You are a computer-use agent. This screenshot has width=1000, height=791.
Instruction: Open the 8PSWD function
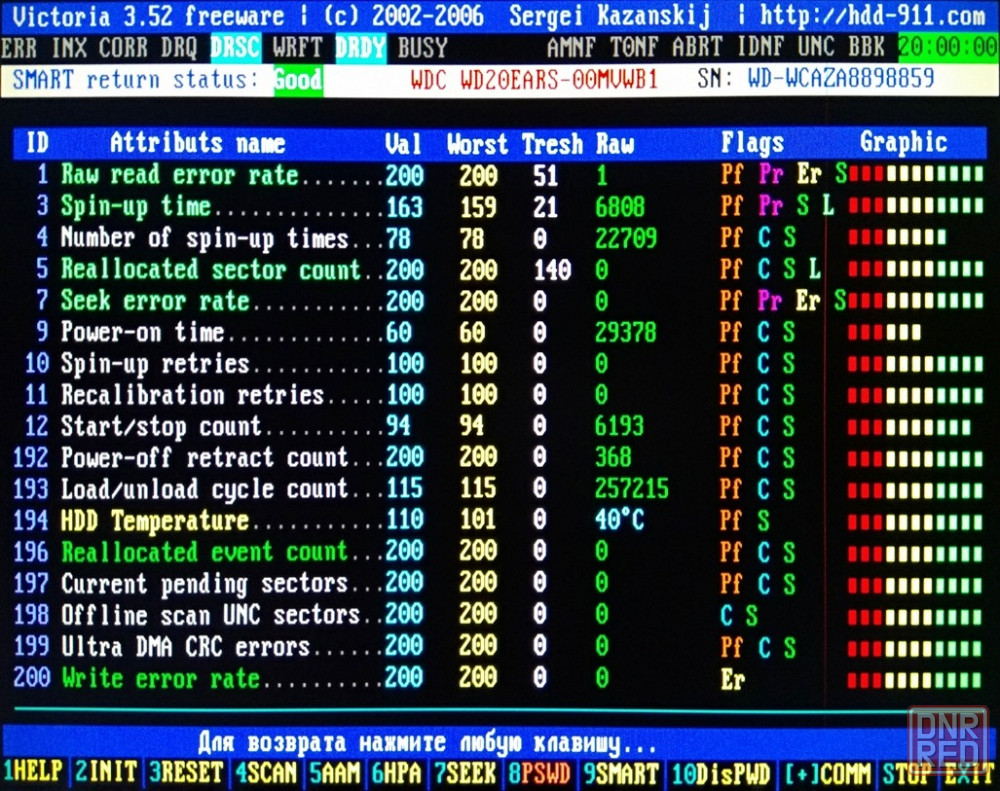(x=539, y=773)
